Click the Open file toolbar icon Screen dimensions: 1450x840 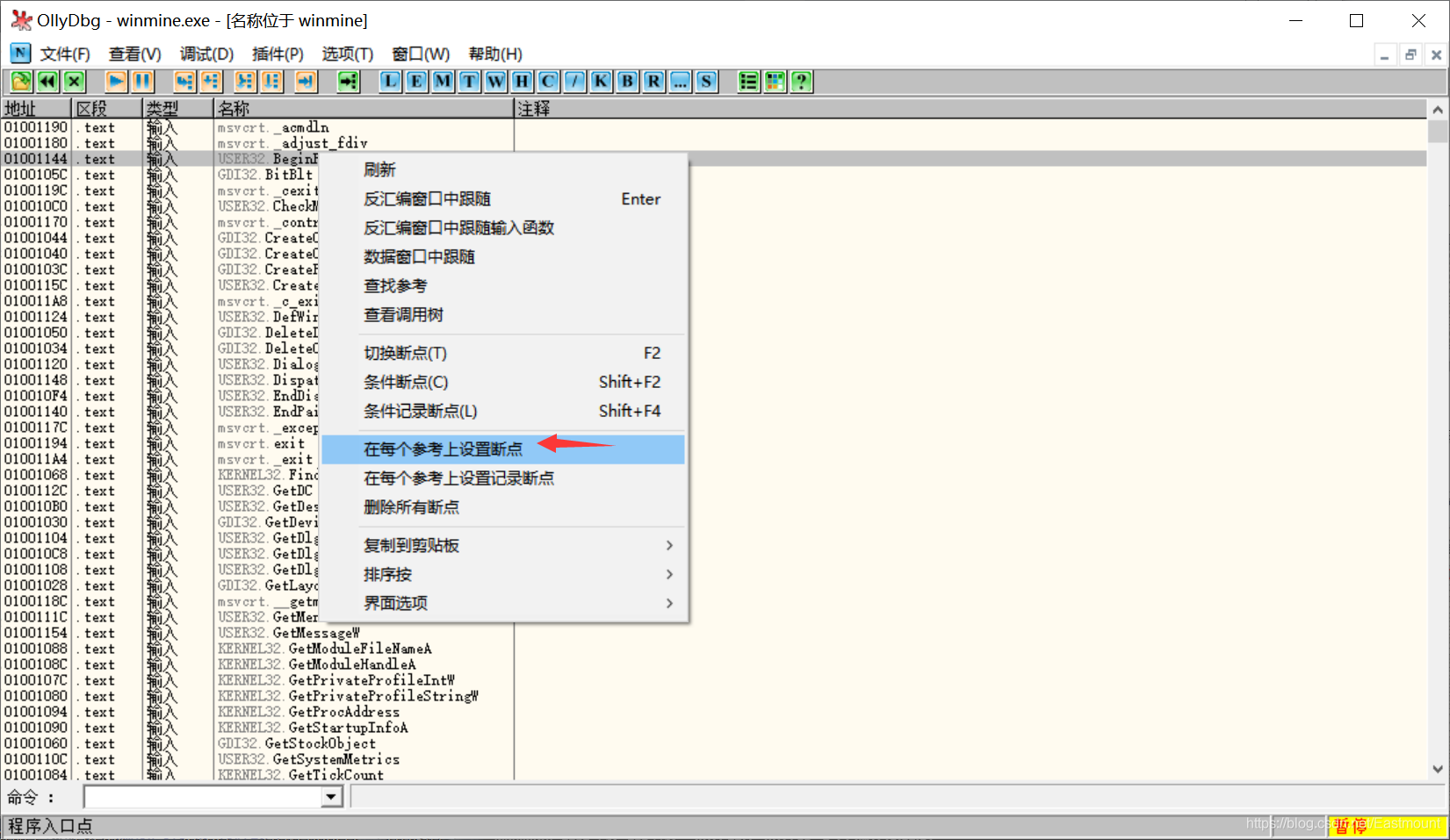21,82
